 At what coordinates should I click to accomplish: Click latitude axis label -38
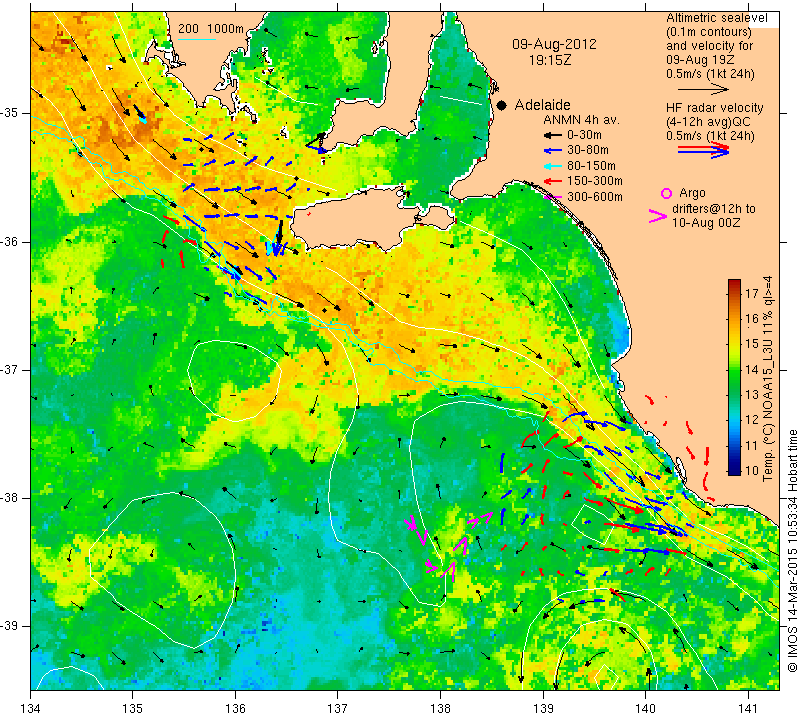pos(11,498)
